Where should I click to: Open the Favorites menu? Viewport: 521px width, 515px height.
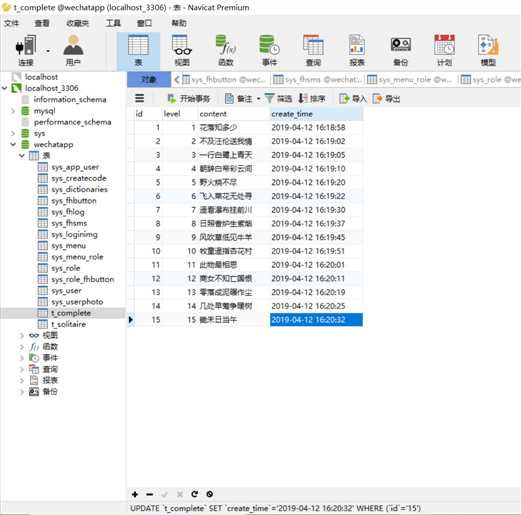coord(77,23)
